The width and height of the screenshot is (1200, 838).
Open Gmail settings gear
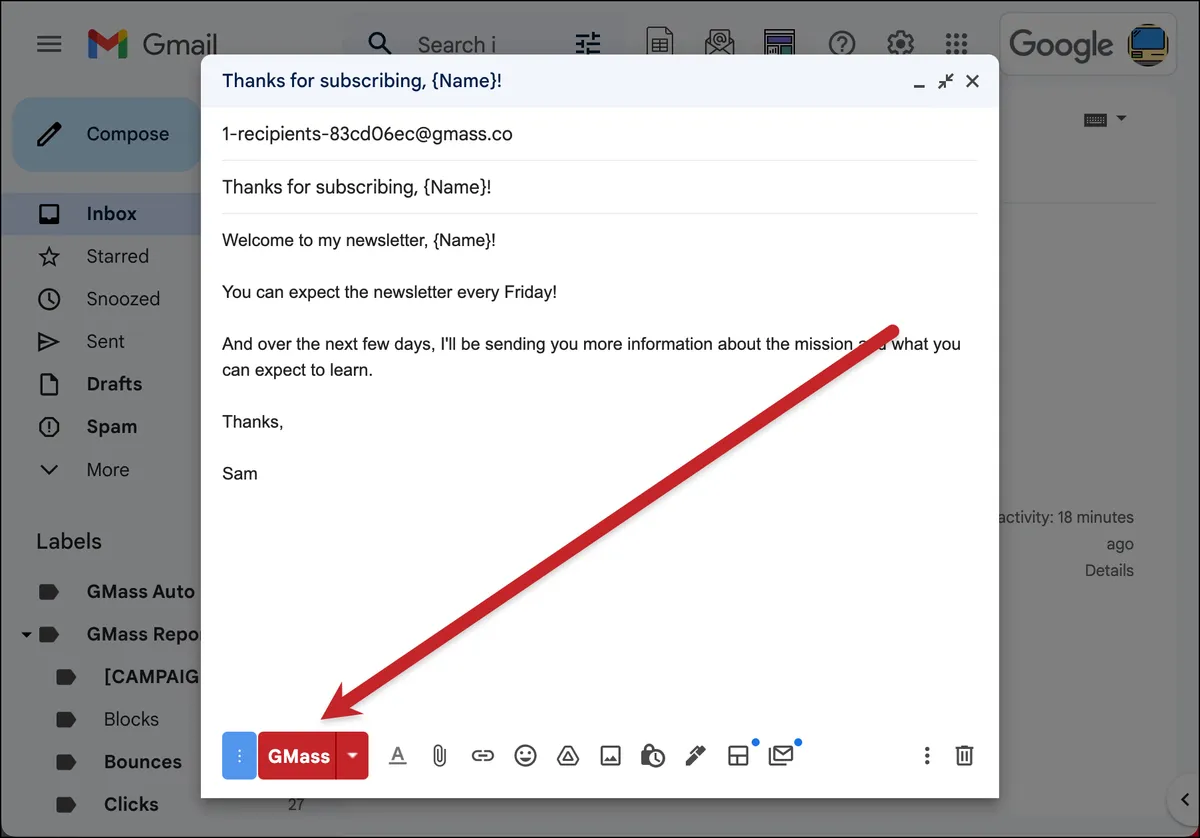pos(900,44)
